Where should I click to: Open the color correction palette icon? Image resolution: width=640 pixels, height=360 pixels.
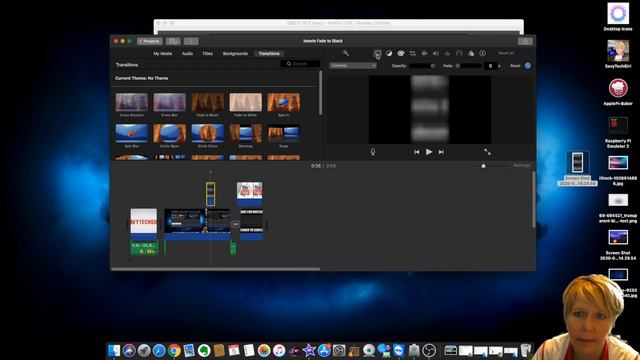tap(401, 53)
